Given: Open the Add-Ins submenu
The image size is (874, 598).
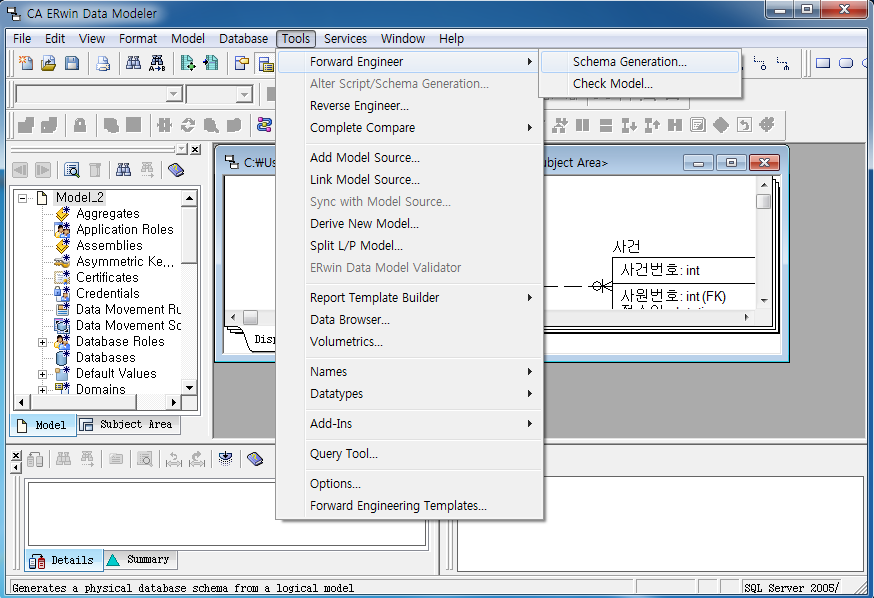Looking at the screenshot, I should 410,424.
